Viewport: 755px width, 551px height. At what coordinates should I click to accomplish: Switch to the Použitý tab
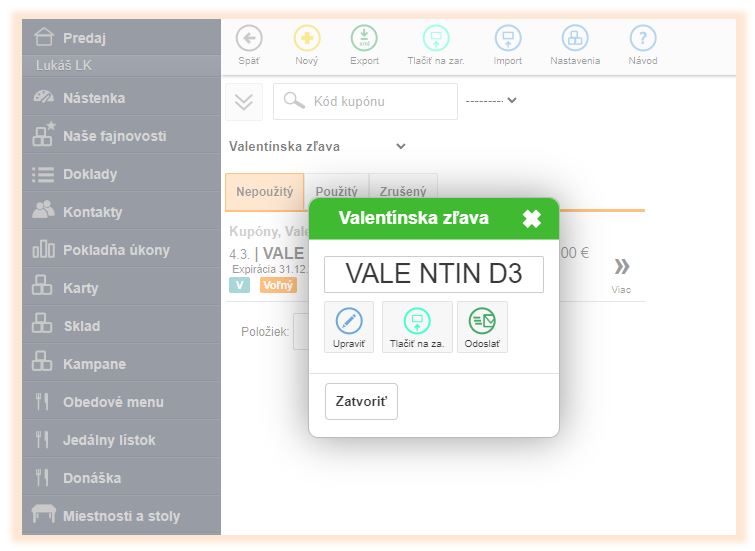(337, 192)
